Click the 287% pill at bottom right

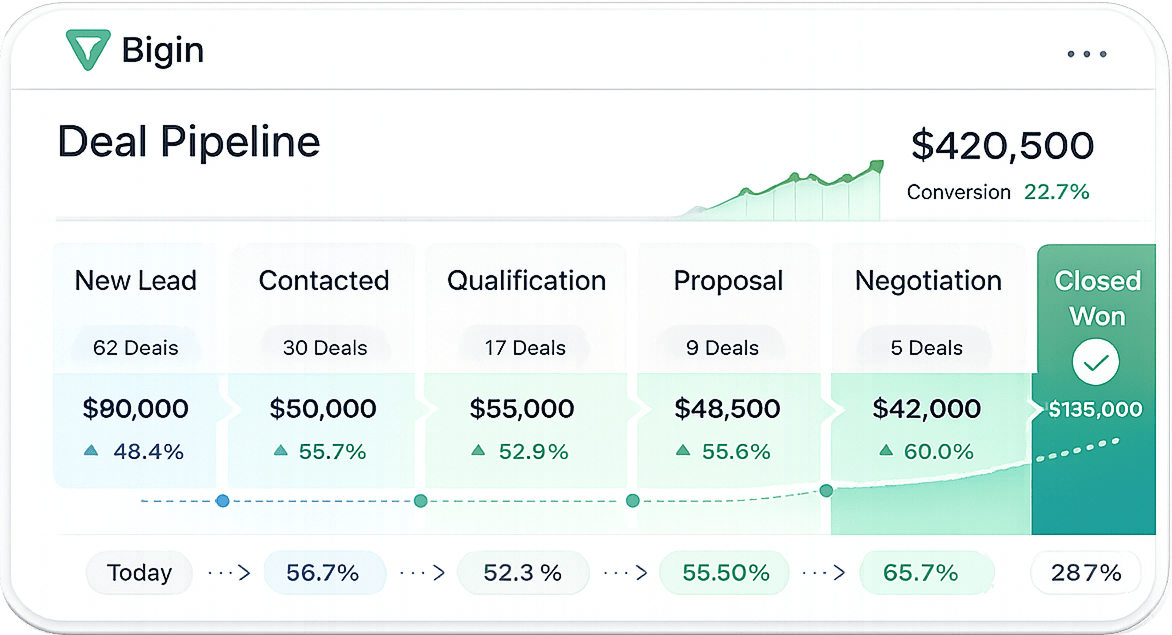click(1085, 573)
